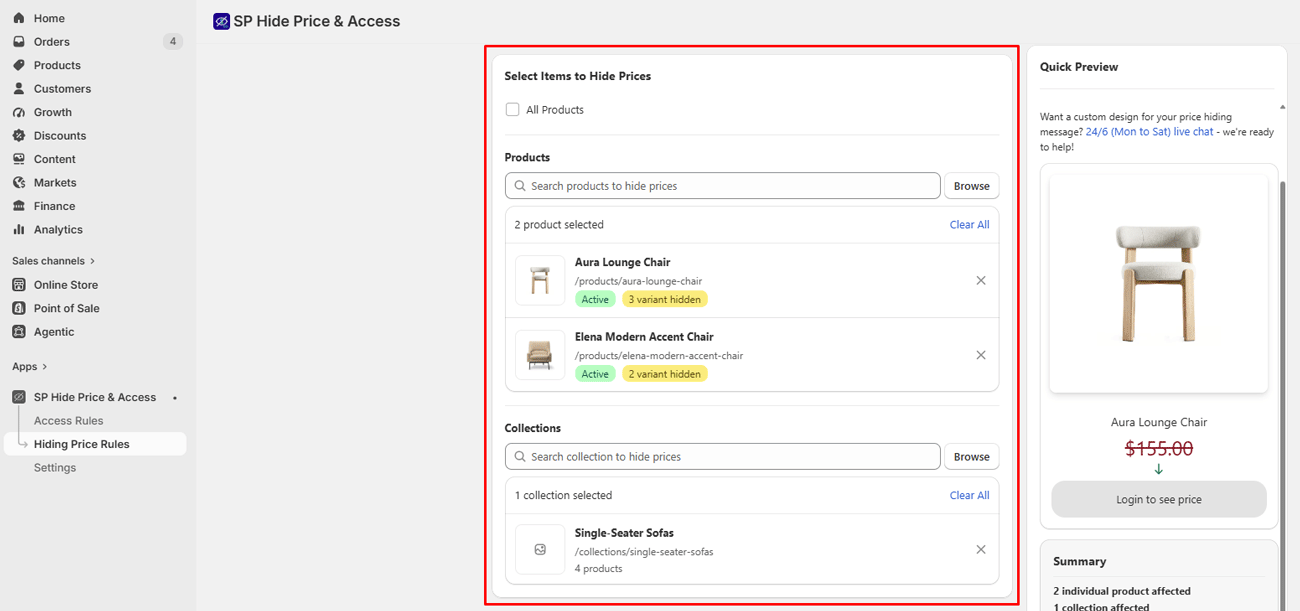Click the /collections/single-seater-sofas path text
Screen dimensions: 1300x611
(644, 552)
